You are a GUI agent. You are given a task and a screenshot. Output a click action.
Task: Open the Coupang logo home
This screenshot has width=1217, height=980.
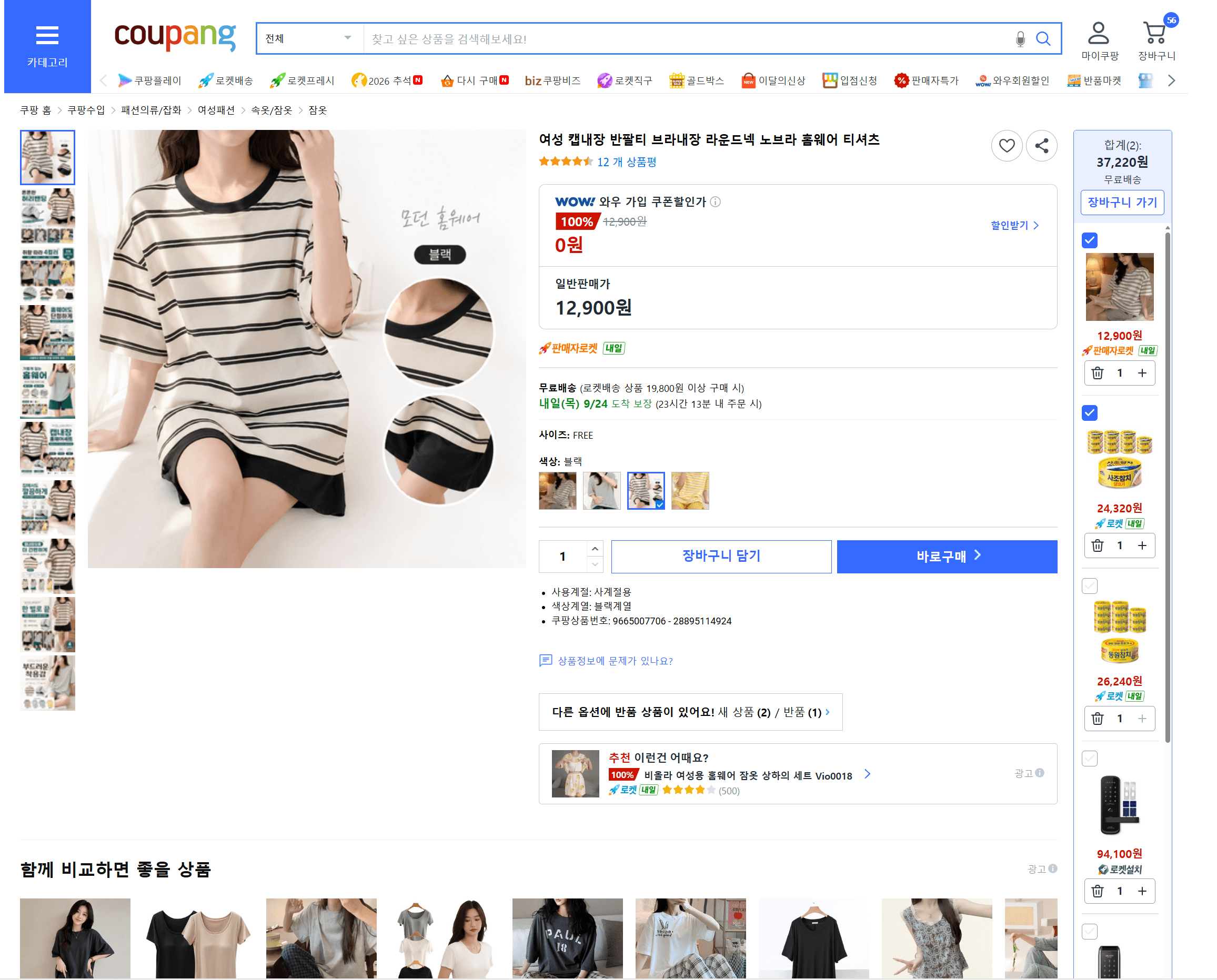pyautogui.click(x=175, y=37)
